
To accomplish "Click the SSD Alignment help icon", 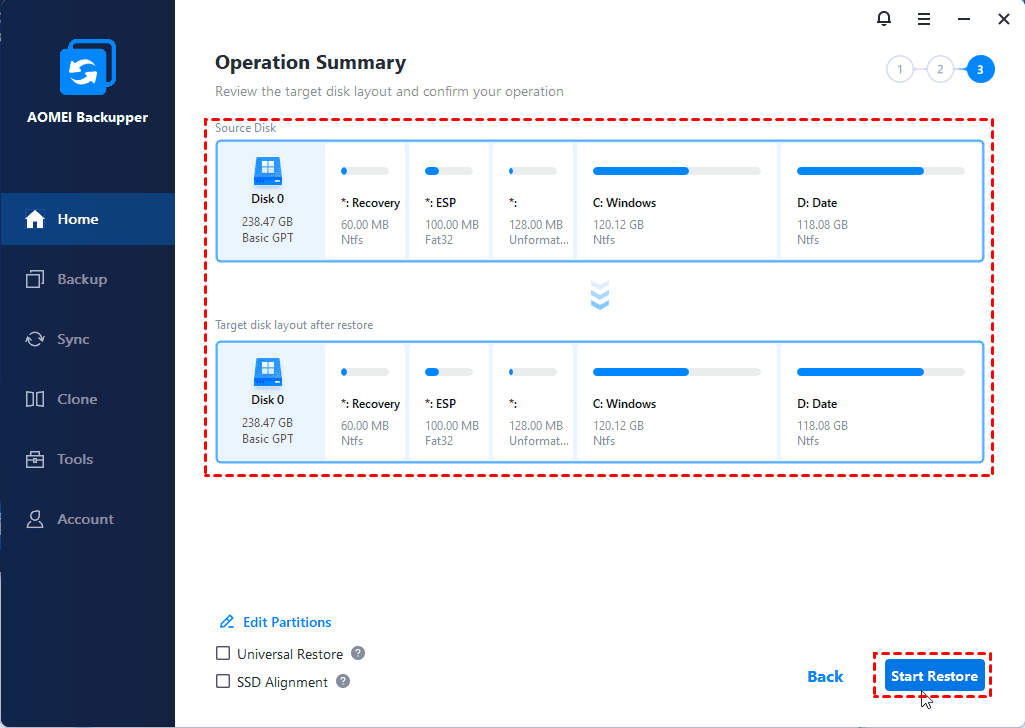I will 343,681.
